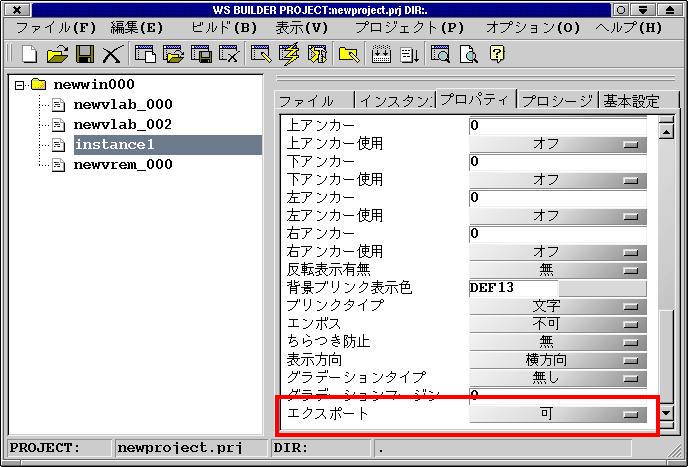Image resolution: width=688 pixels, height=467 pixels.
Task: Click the 下アンカー value field
Action: (x=558, y=162)
